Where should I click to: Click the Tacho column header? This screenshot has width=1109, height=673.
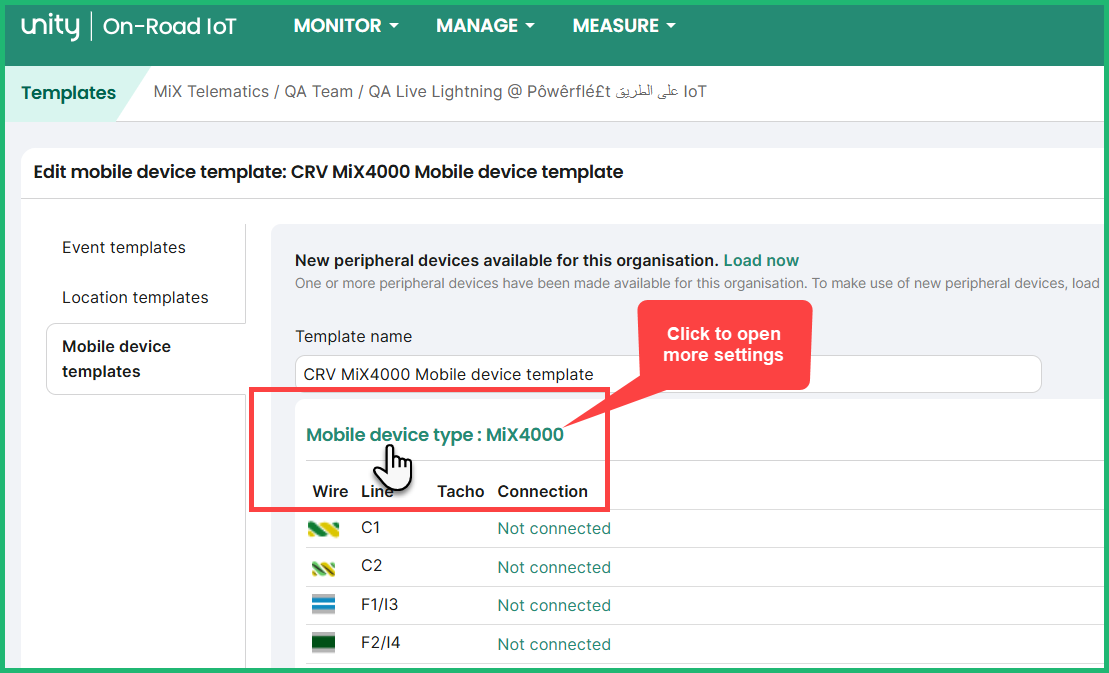click(460, 492)
